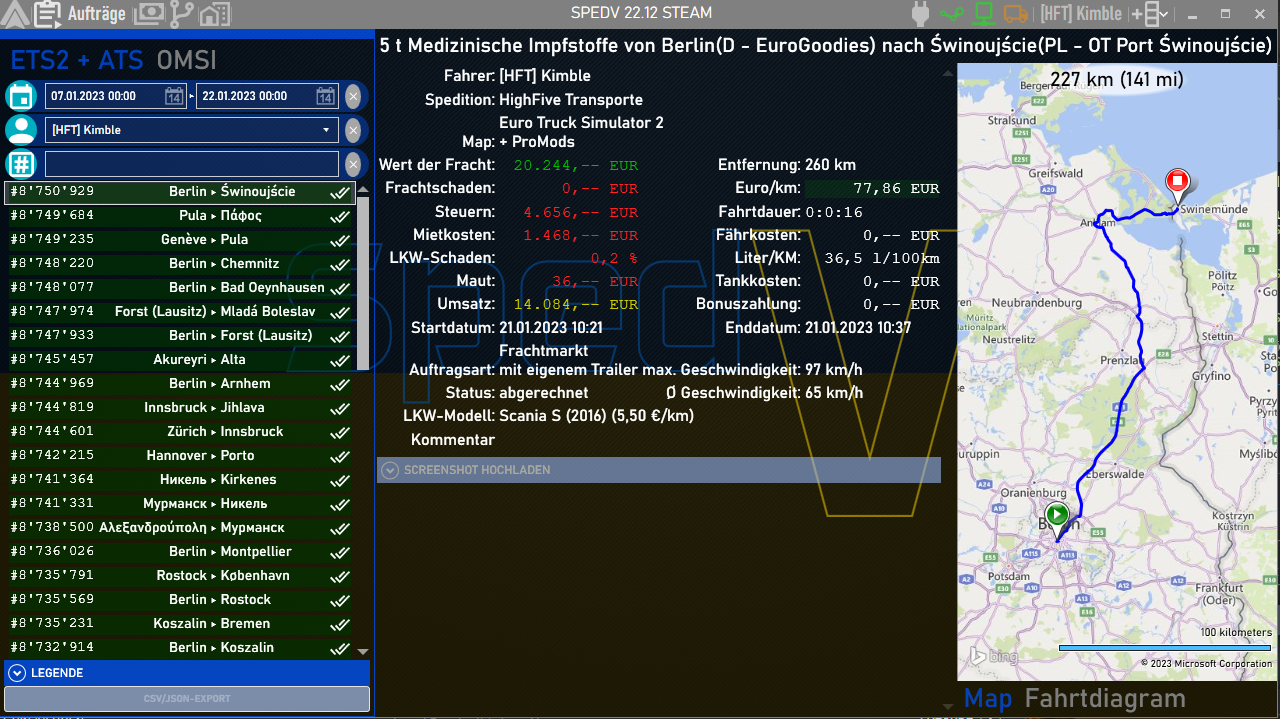
Task: Click the double-check status icon for Berlin ▸ Rostock
Action: 340,600
